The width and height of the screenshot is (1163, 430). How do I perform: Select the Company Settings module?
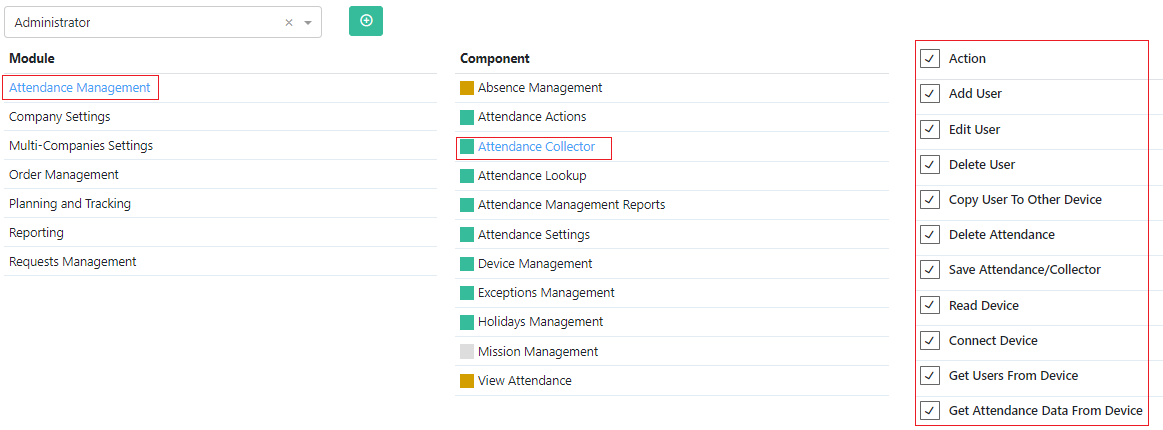point(60,117)
